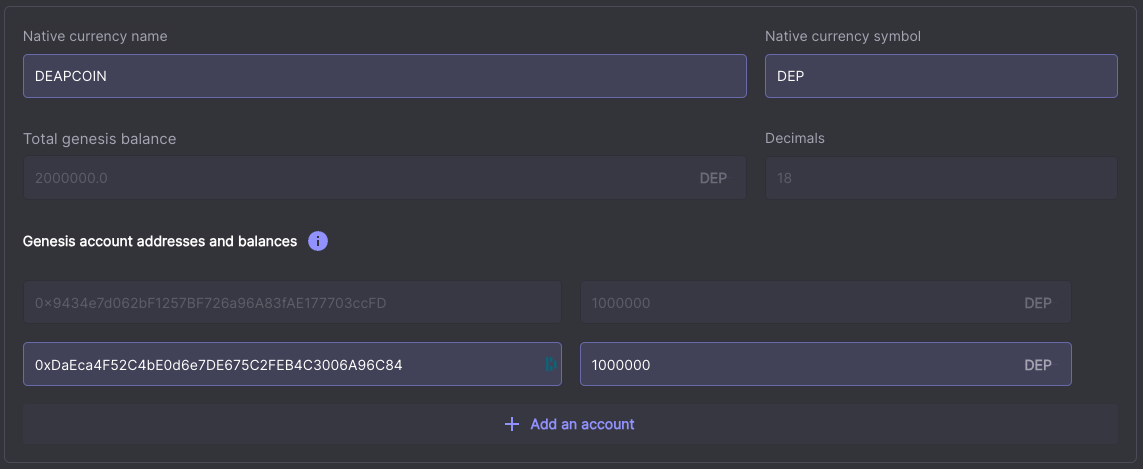The image size is (1143, 469).
Task: Click the 'Native currency symbol' label
Action: click(843, 36)
